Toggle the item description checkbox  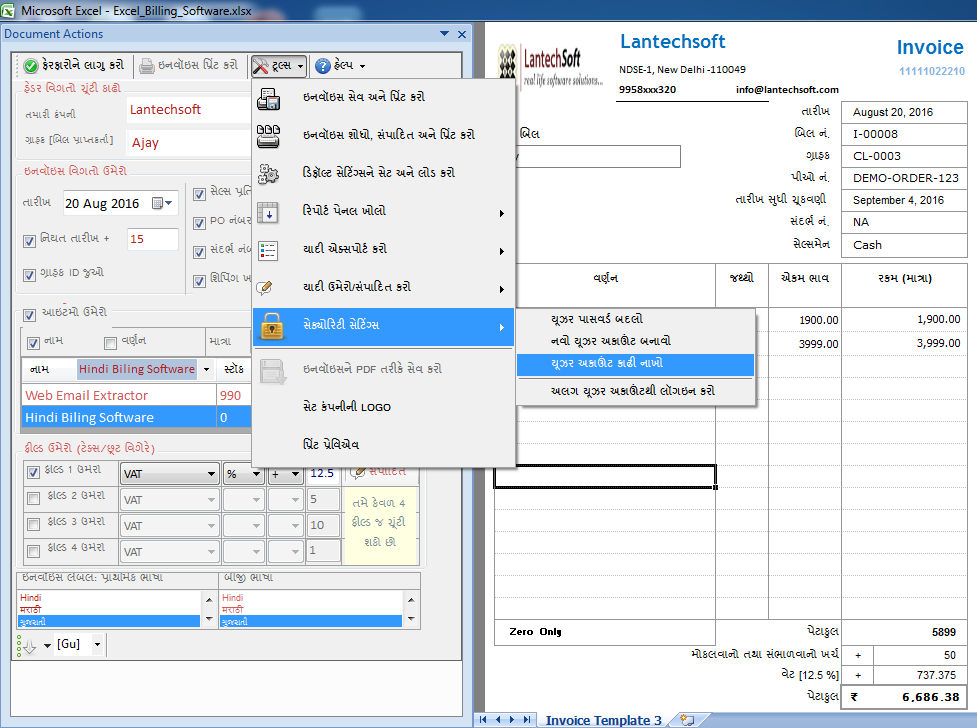(x=110, y=343)
